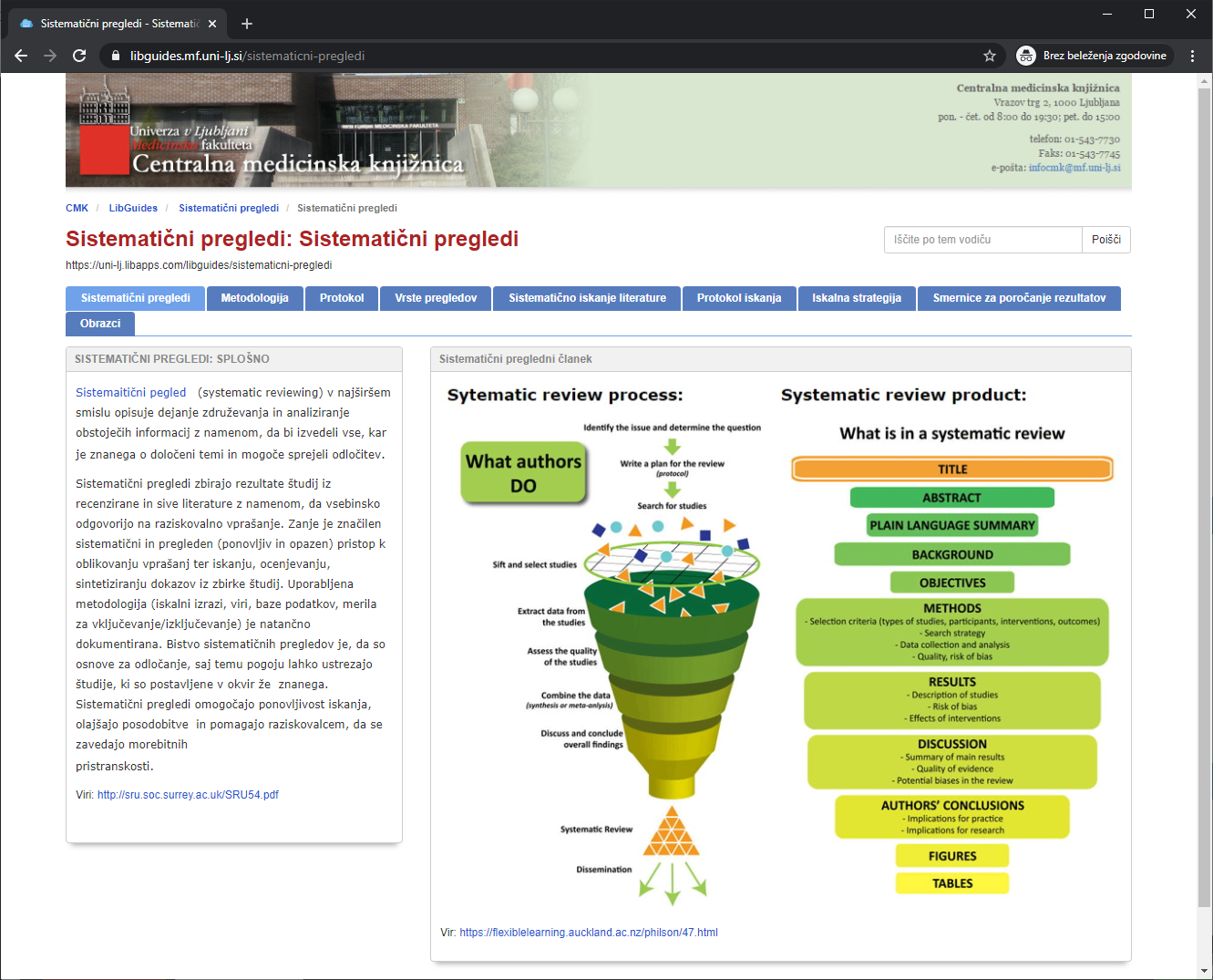
Task: Go to Iskalna strategija tab
Action: (857, 298)
